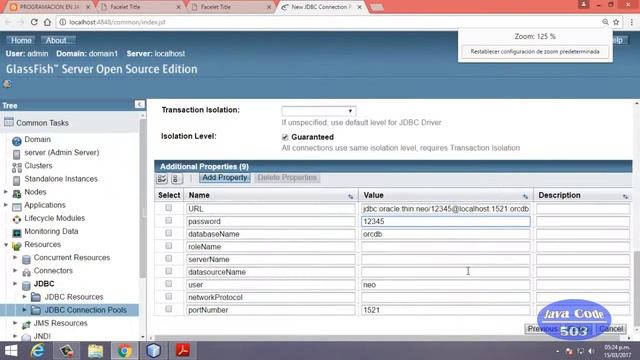Expand JMS Resources tree node
This screenshot has height=360, width=640.
click(x=15, y=323)
